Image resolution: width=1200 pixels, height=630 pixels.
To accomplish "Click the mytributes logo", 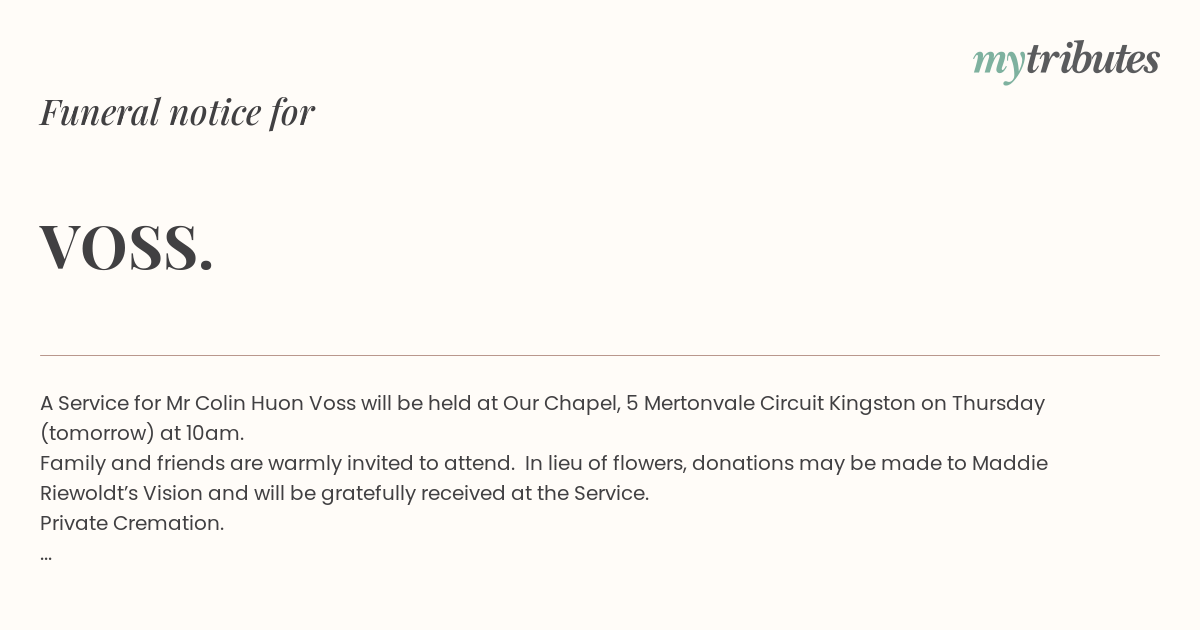I will (x=1066, y=61).
